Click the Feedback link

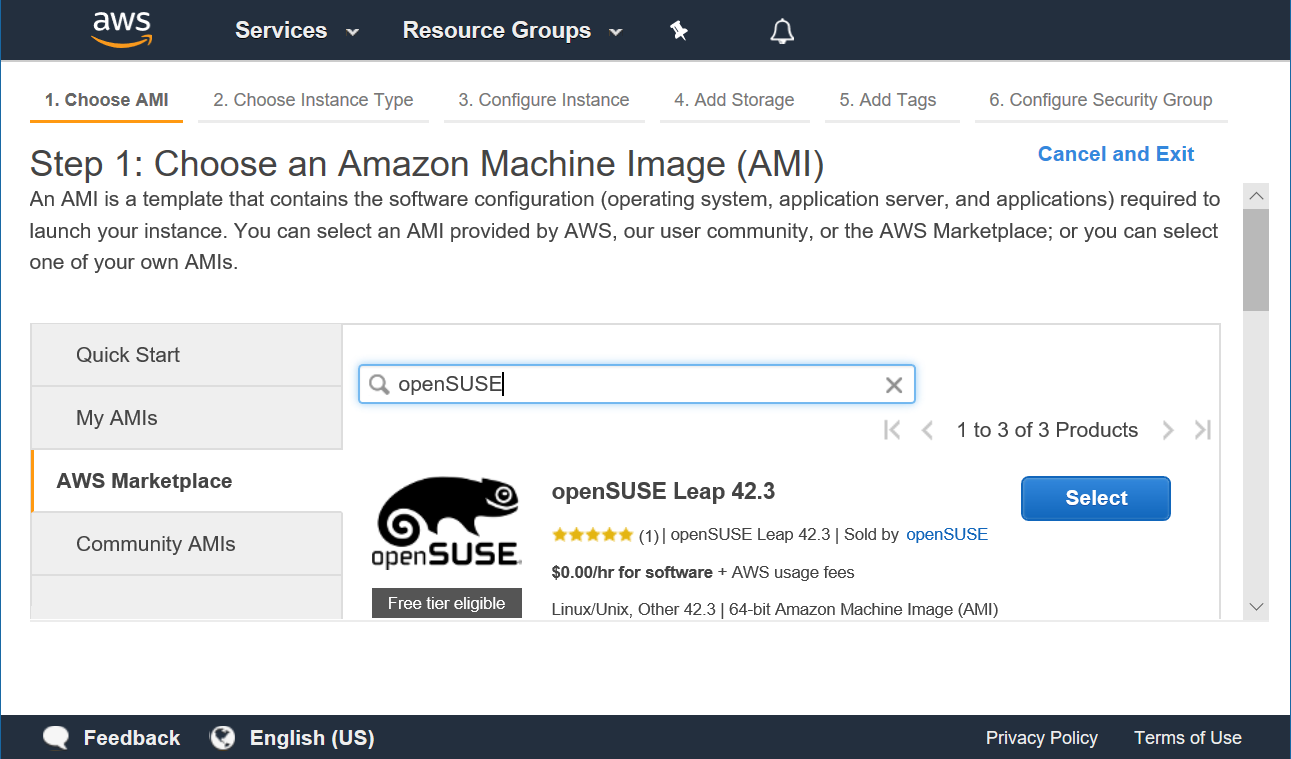point(132,738)
